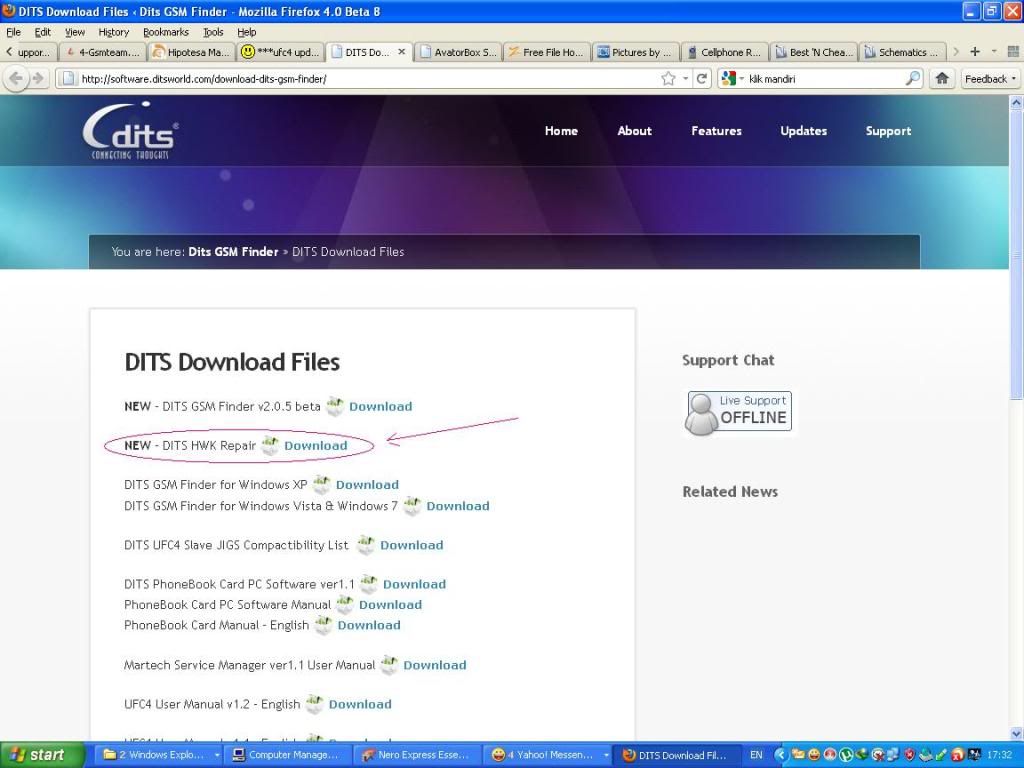Screen dimensions: 1024x768
Task: Close the DITS Download tab
Action: (402, 52)
